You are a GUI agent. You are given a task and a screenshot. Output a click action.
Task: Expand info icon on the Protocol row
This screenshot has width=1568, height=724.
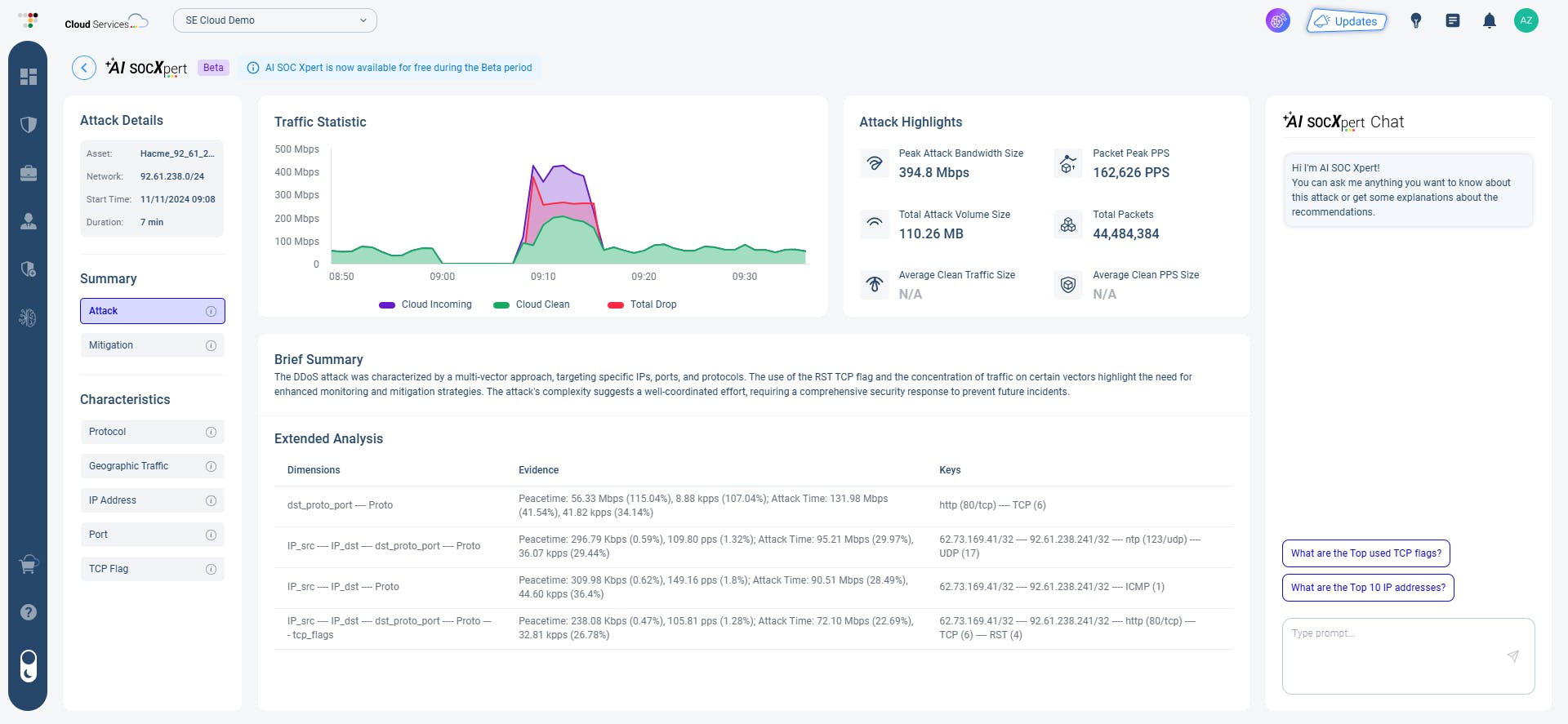[x=211, y=432]
